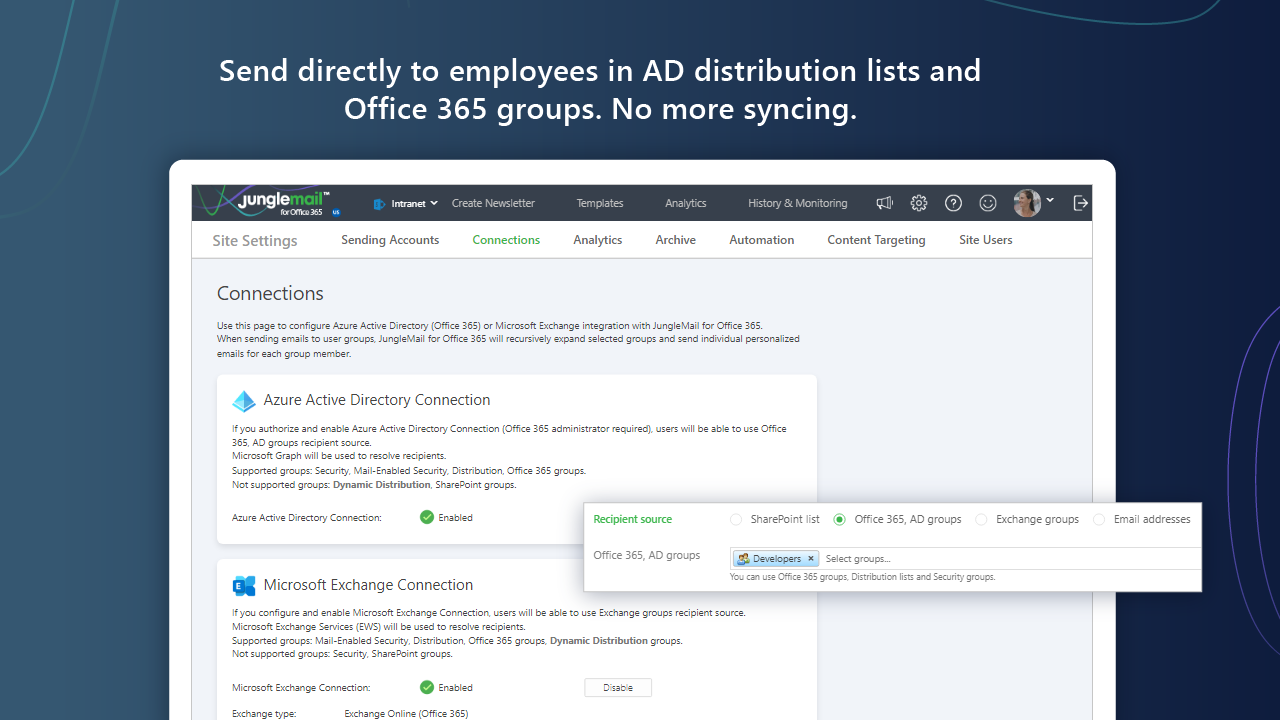
Task: Click the sign out icon
Action: (1080, 203)
